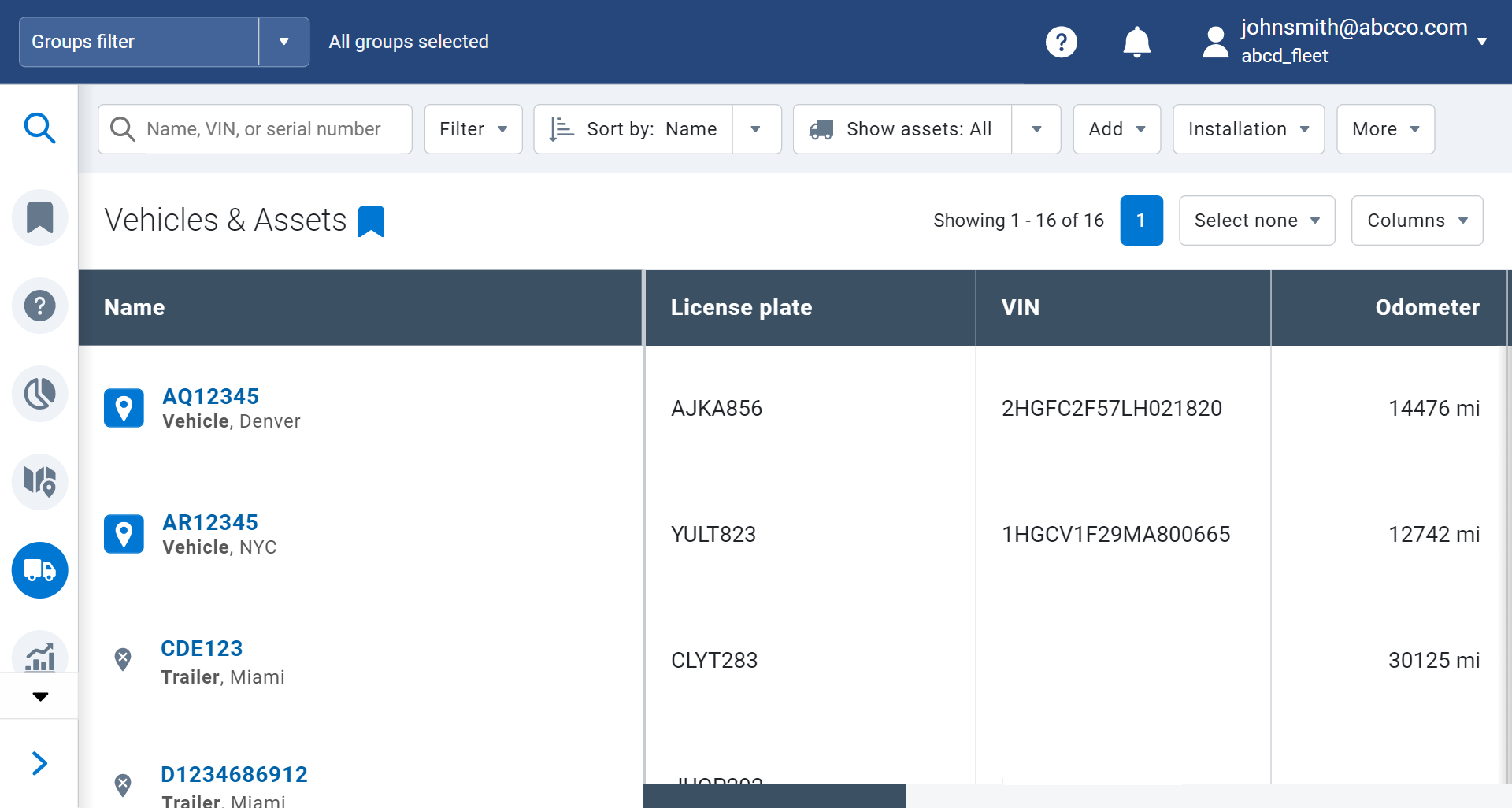Open the More menu
Screen dimensions: 1512x808
(x=1384, y=129)
